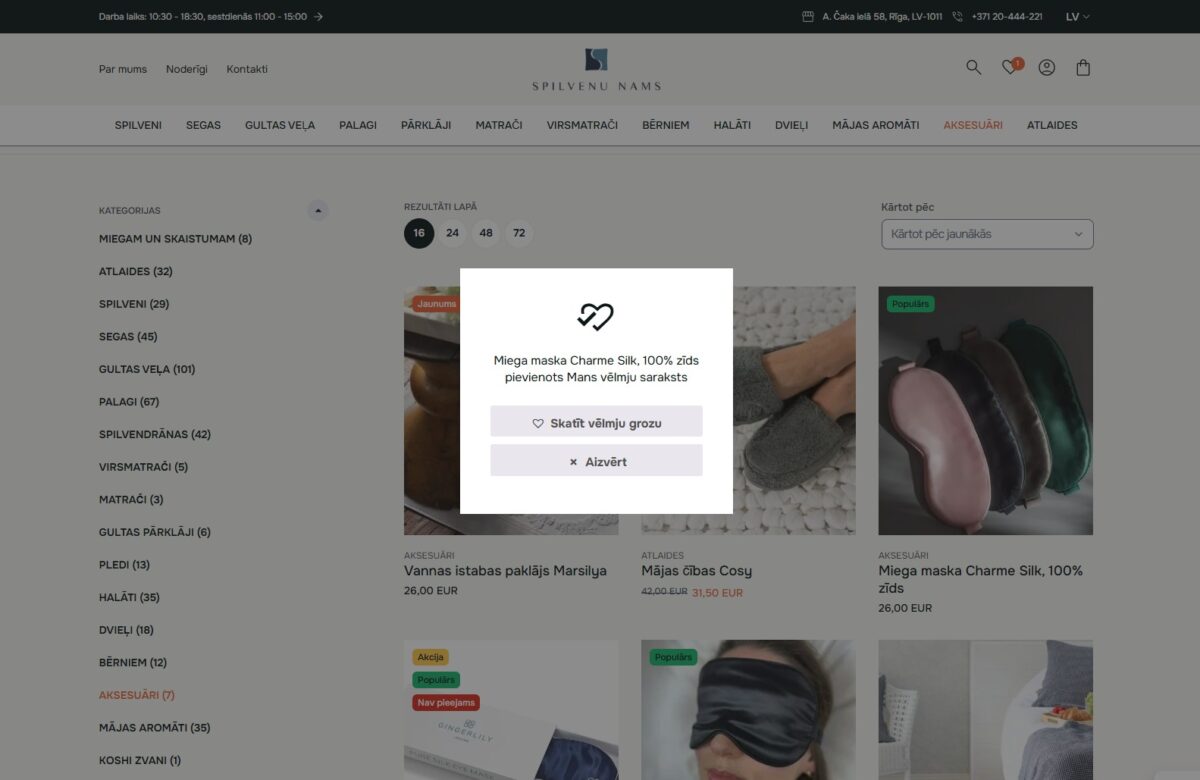Image resolution: width=1200 pixels, height=780 pixels.
Task: Open the LV language dropdown
Action: 1077,16
